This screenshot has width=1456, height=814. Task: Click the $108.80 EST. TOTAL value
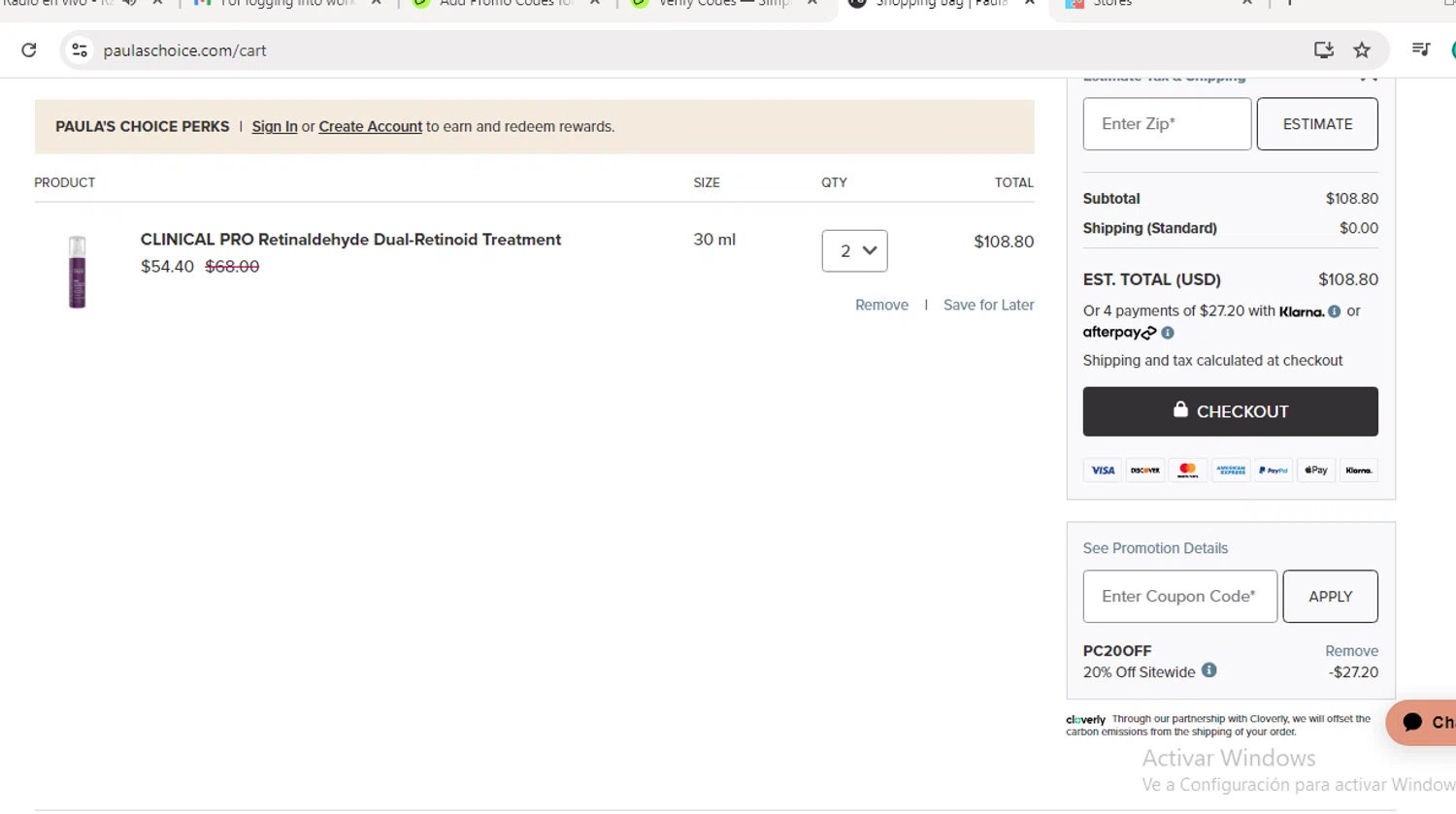click(x=1348, y=279)
